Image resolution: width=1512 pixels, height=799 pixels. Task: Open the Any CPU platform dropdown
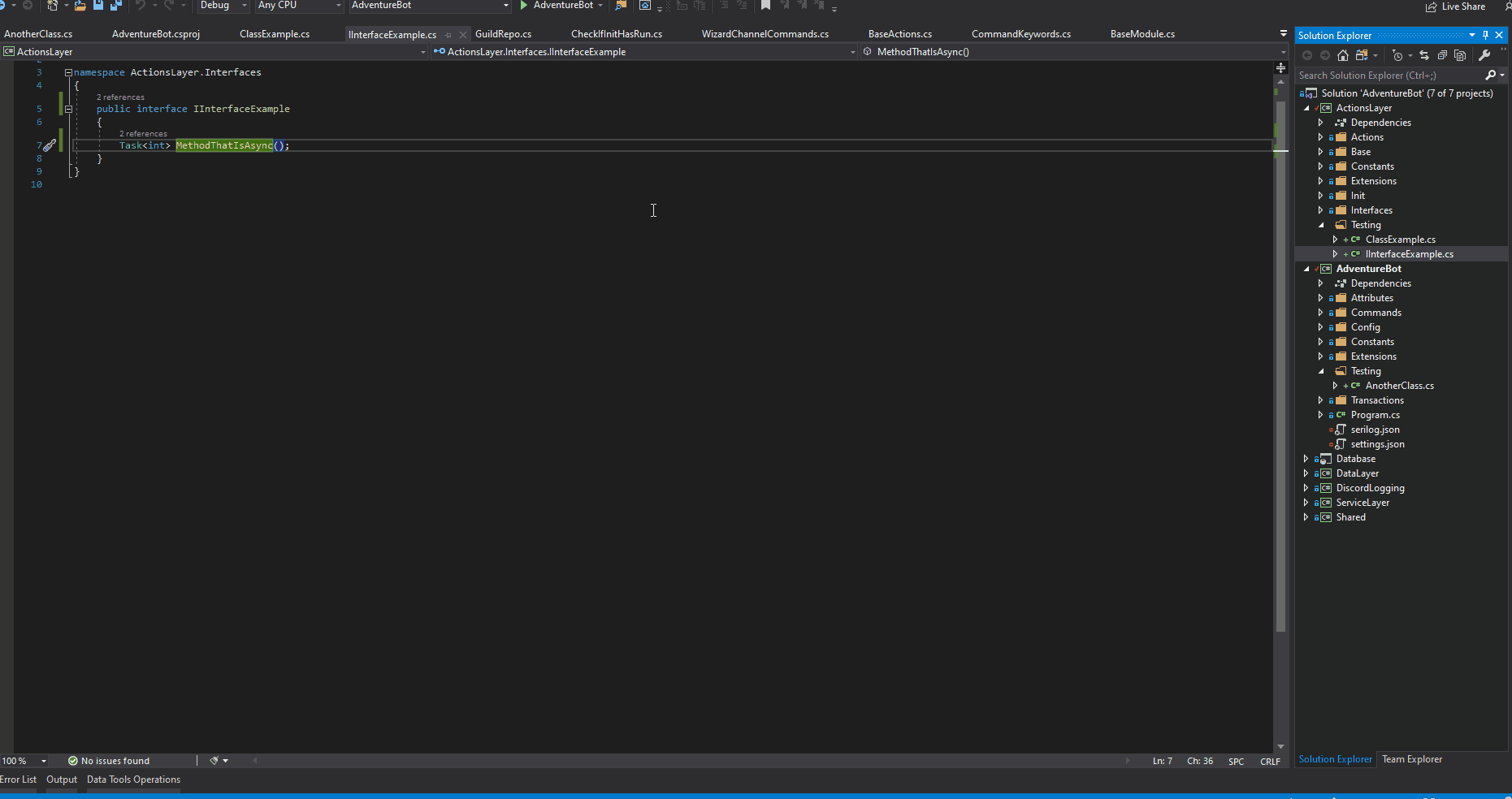[x=299, y=5]
